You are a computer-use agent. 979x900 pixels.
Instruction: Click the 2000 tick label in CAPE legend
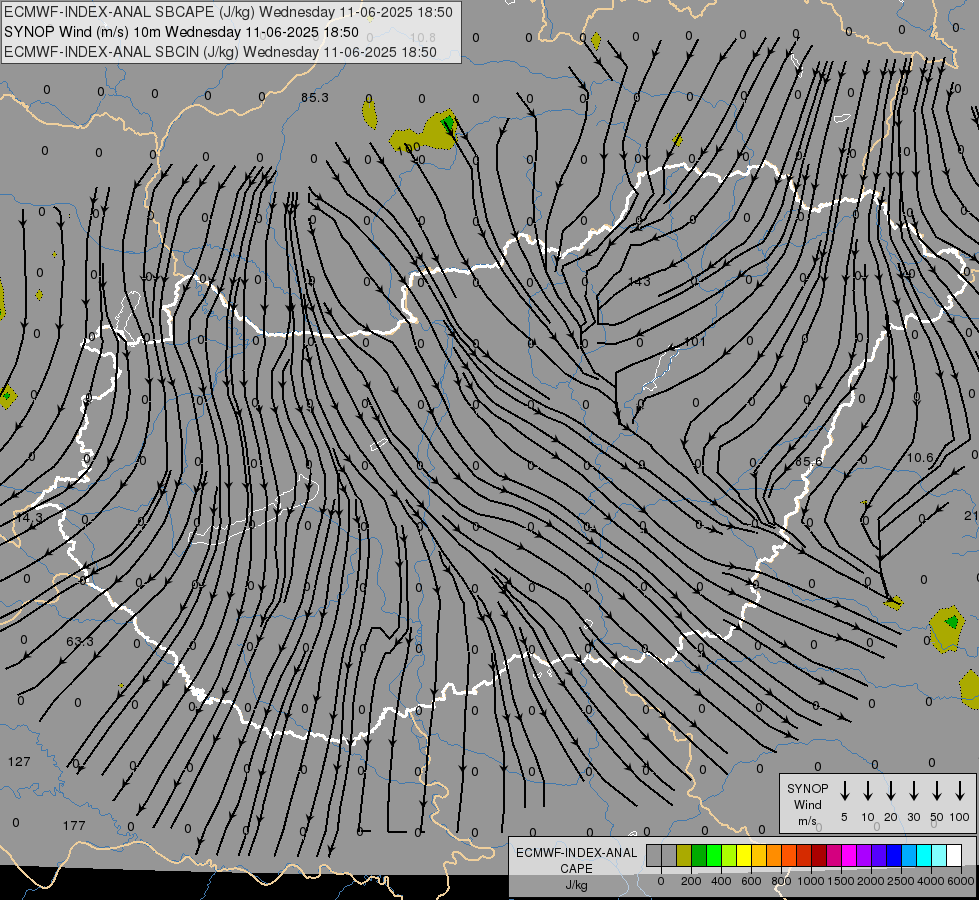click(x=870, y=881)
